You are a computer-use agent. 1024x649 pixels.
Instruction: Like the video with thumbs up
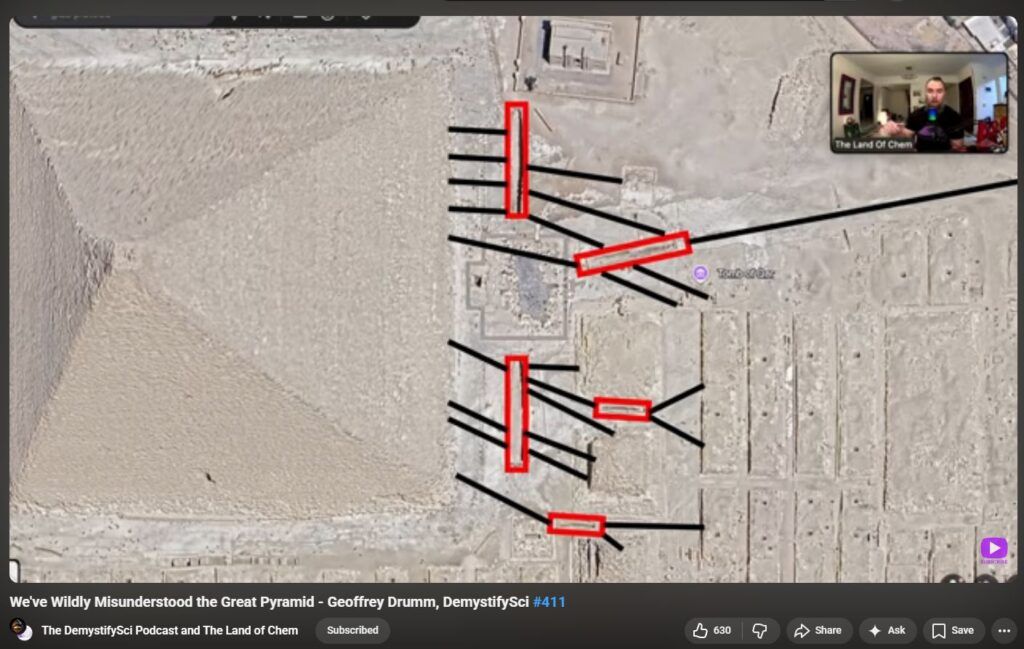(x=701, y=631)
